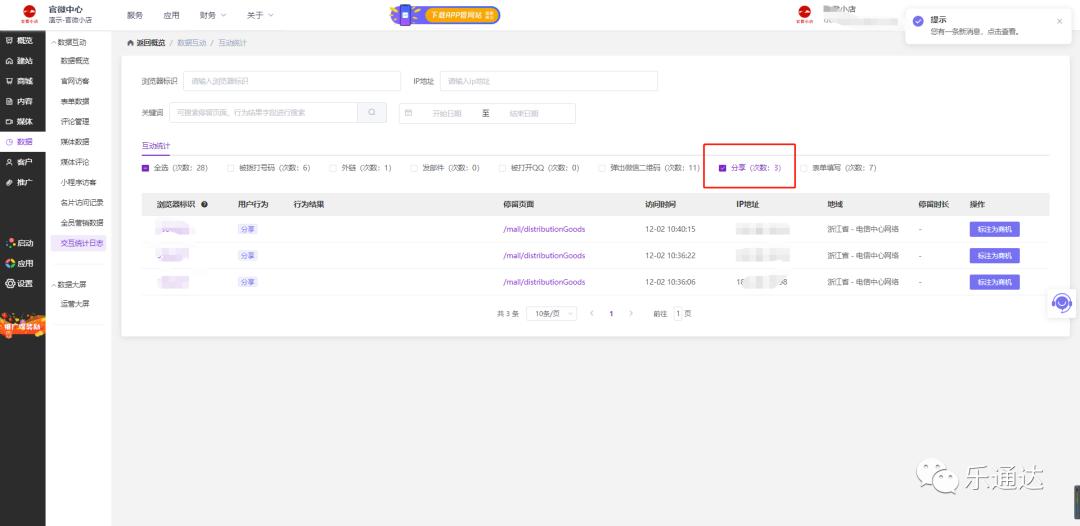Enable the 表单填写 filter checkbox
1080x526 pixels.
[804, 168]
